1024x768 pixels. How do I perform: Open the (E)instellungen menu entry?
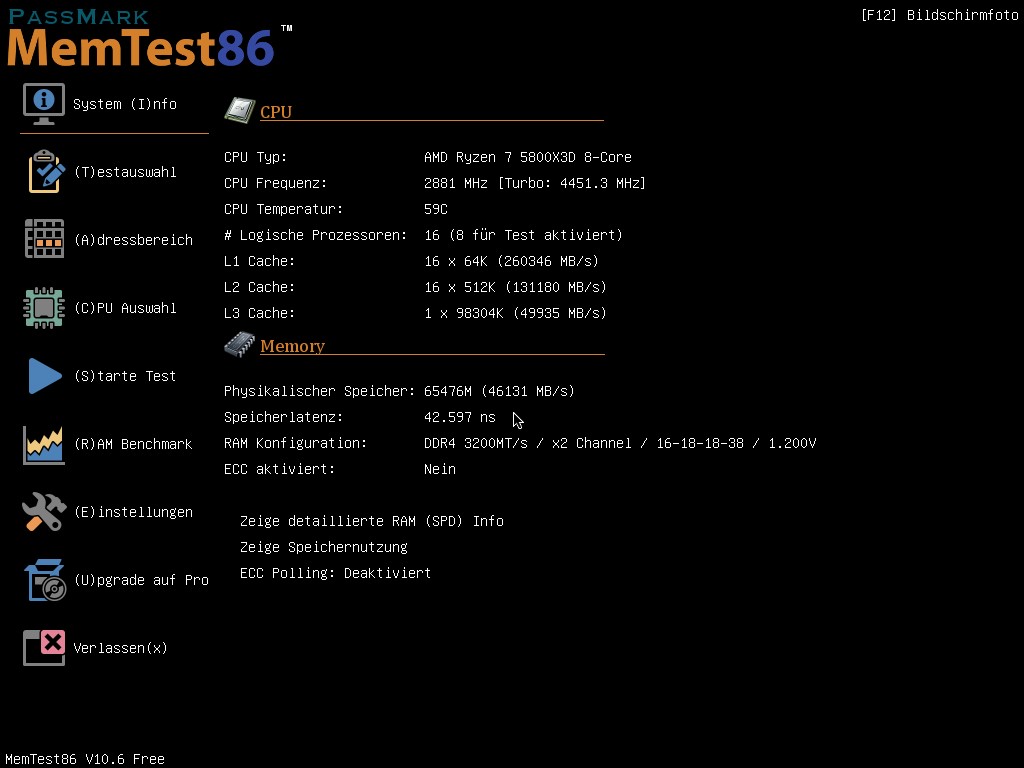(133, 512)
